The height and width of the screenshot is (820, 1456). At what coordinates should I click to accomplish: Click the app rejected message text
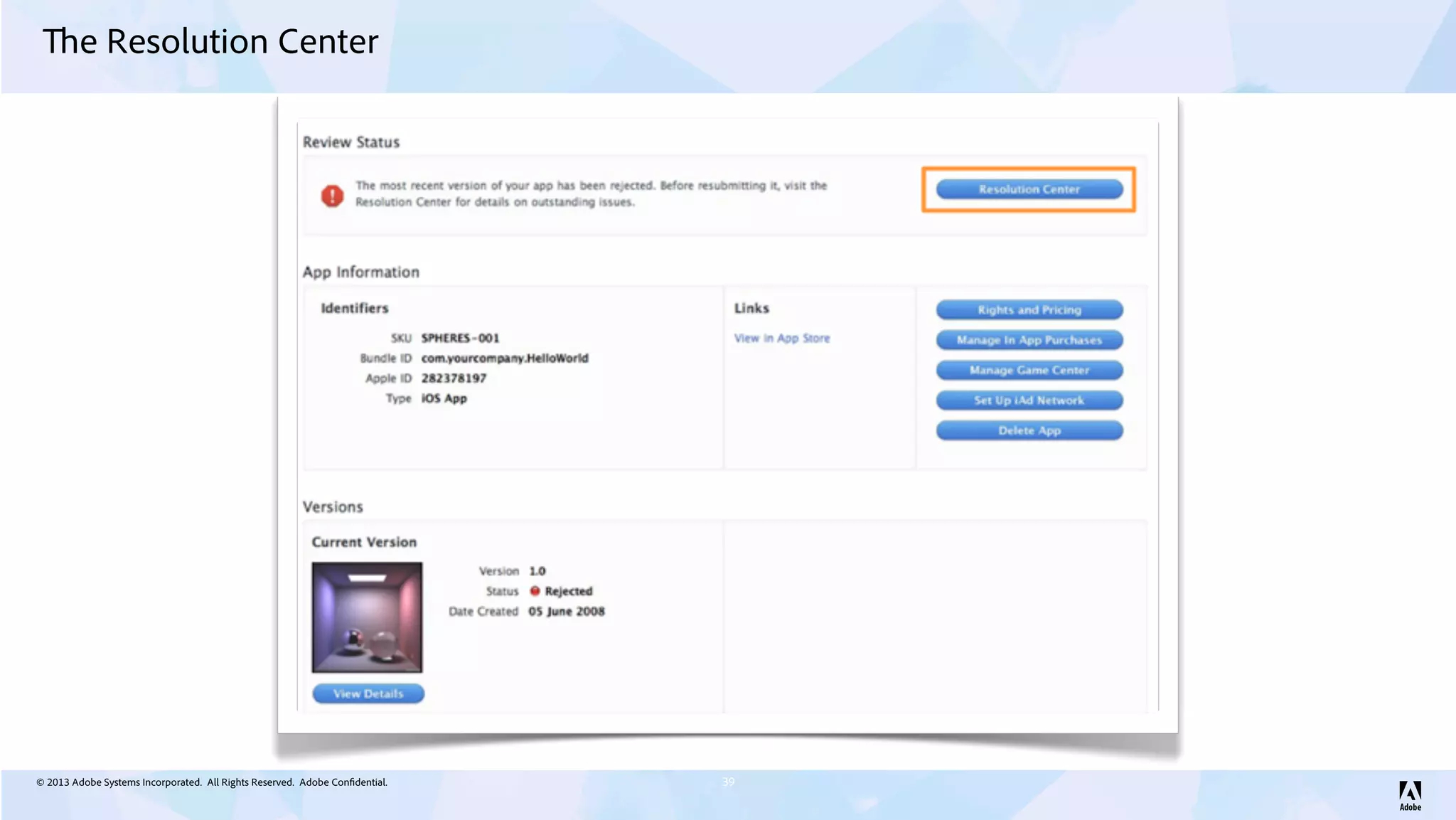(591, 193)
